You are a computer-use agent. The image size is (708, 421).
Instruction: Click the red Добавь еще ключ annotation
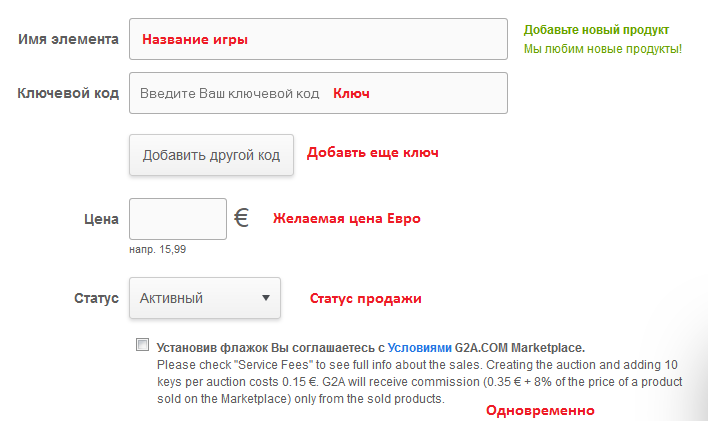(372, 153)
